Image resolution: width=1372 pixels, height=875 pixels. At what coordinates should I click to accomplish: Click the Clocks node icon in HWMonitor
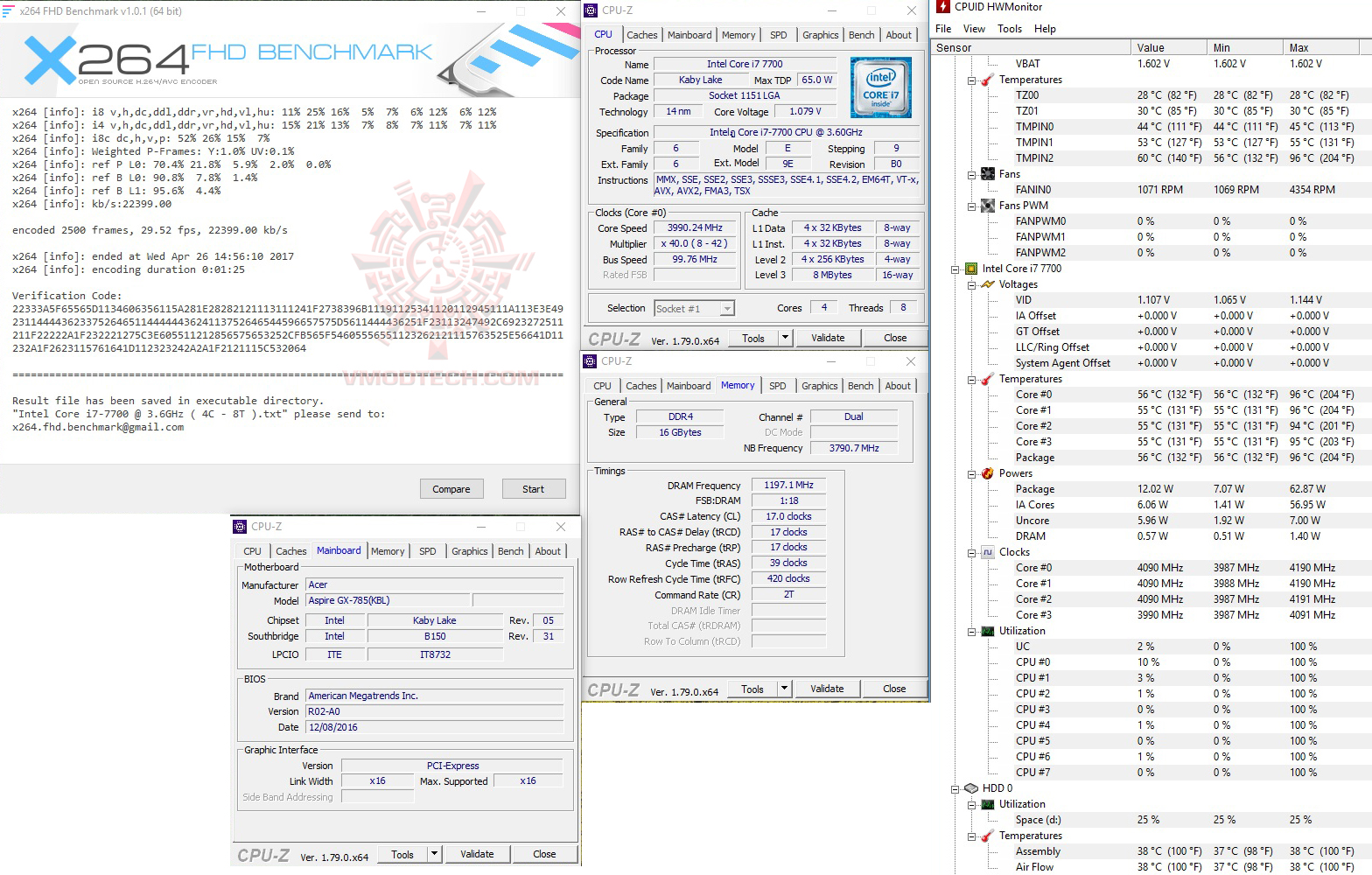coord(987,552)
